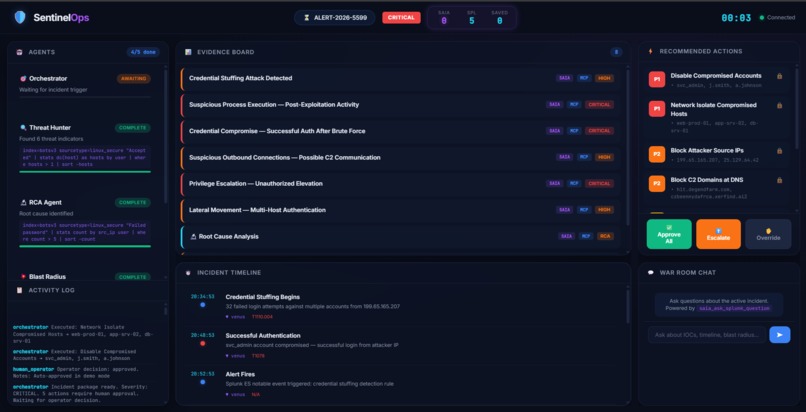Click SAIA tag on Lateral Movement row
This screenshot has width=806, height=412.
coord(564,210)
